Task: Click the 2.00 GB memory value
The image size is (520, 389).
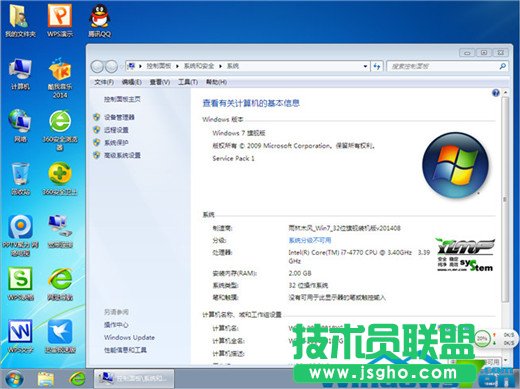Action: click(x=300, y=273)
